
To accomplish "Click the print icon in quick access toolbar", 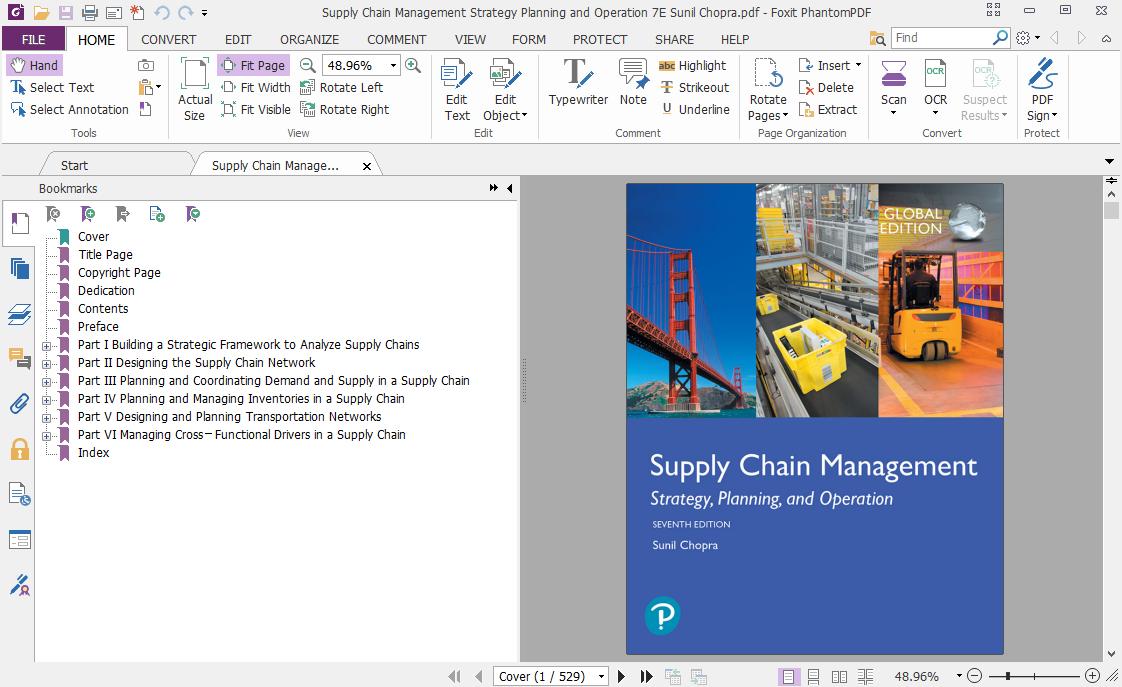I will pyautogui.click(x=89, y=12).
